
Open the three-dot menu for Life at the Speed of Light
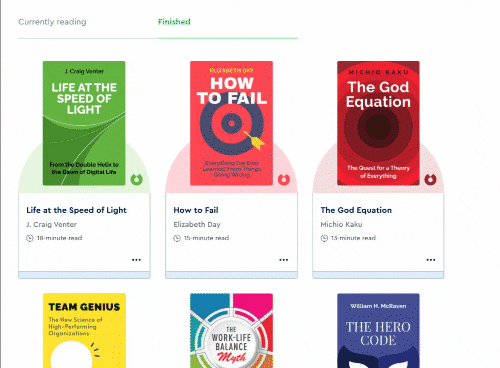point(136,260)
